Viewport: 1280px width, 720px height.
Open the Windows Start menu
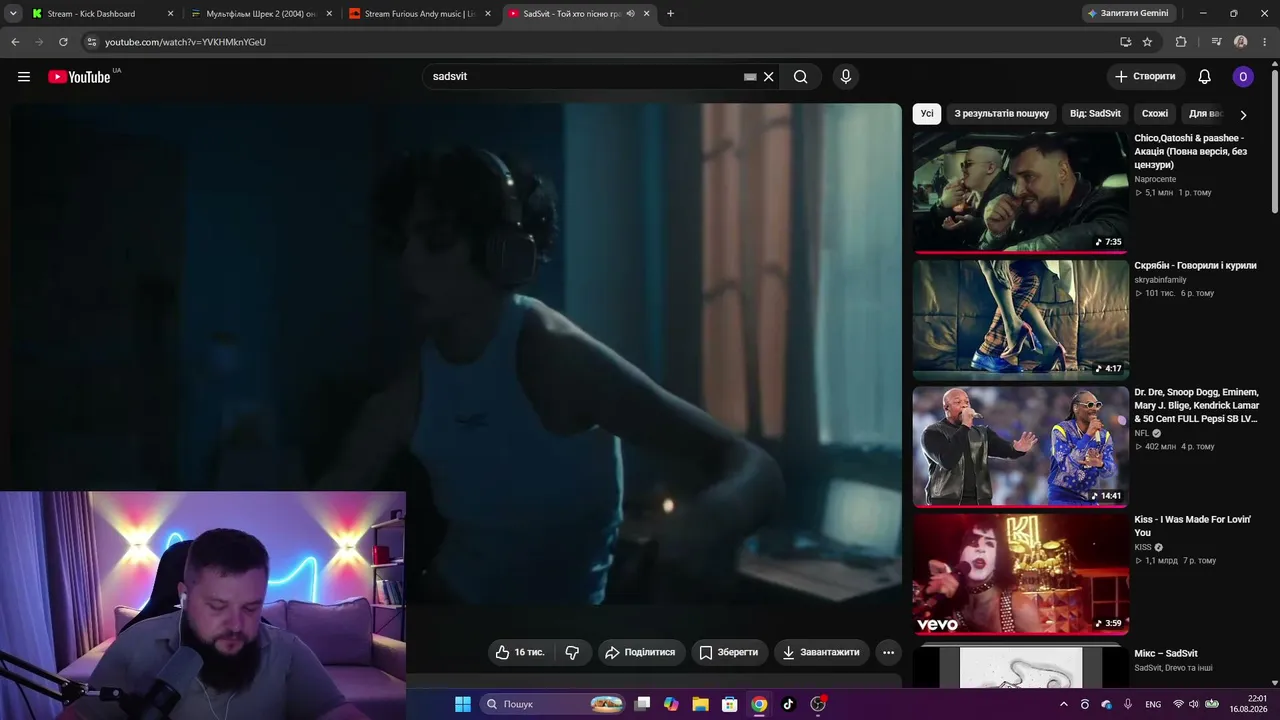(463, 704)
